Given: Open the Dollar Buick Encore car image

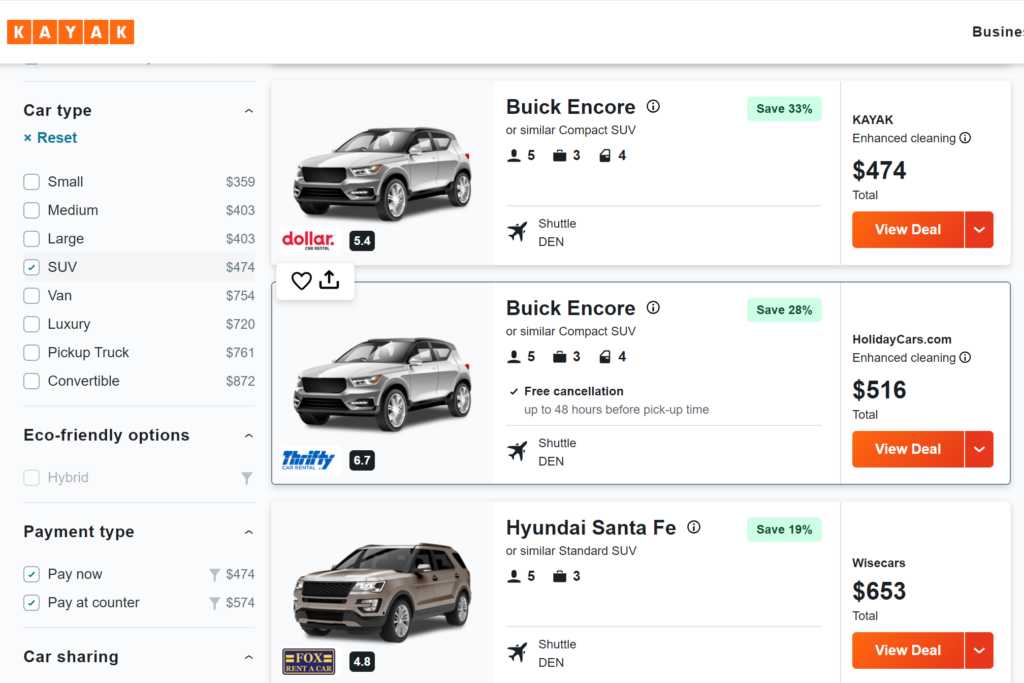Looking at the screenshot, I should [383, 174].
